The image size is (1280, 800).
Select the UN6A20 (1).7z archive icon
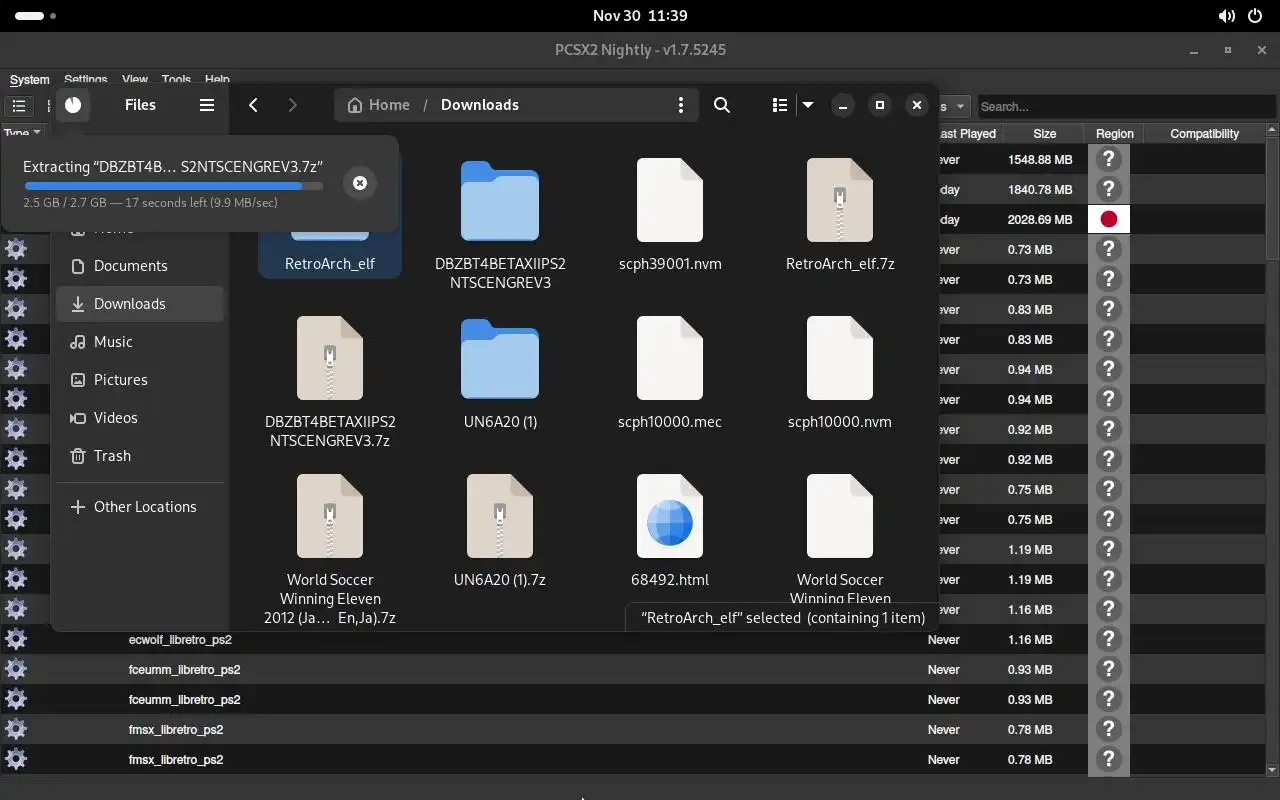[x=500, y=516]
